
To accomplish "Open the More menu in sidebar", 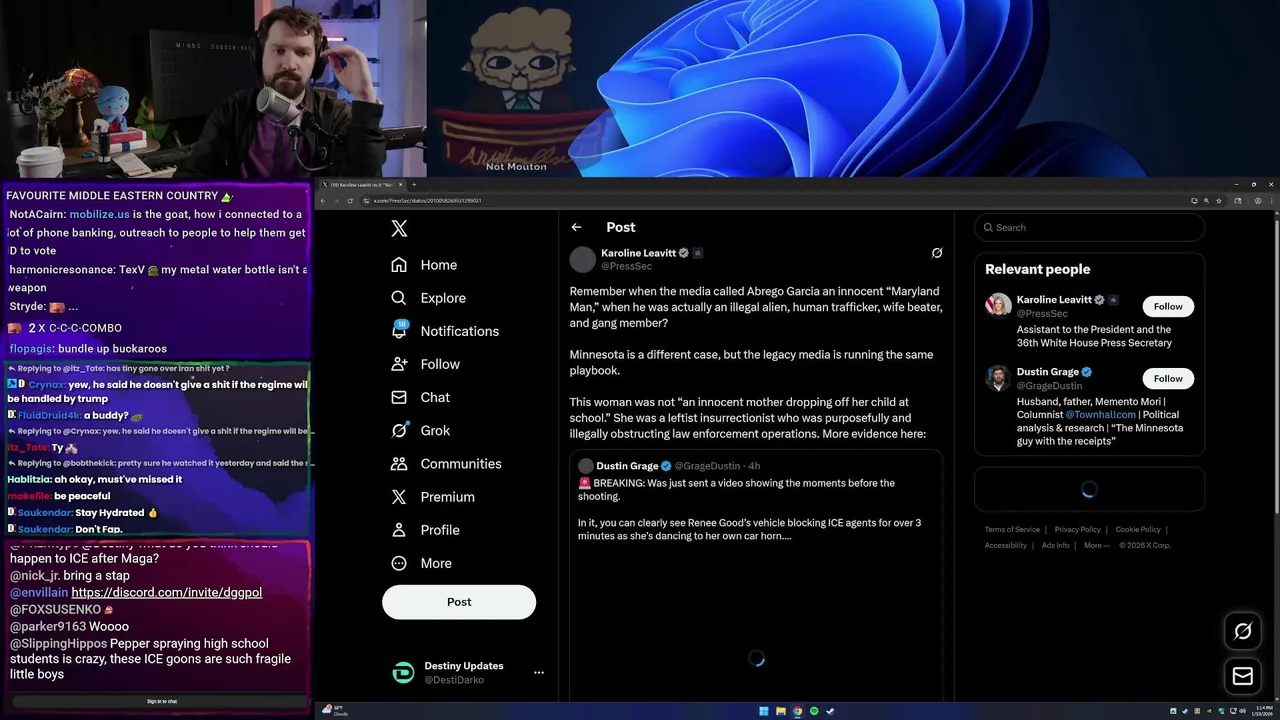I will (421, 563).
